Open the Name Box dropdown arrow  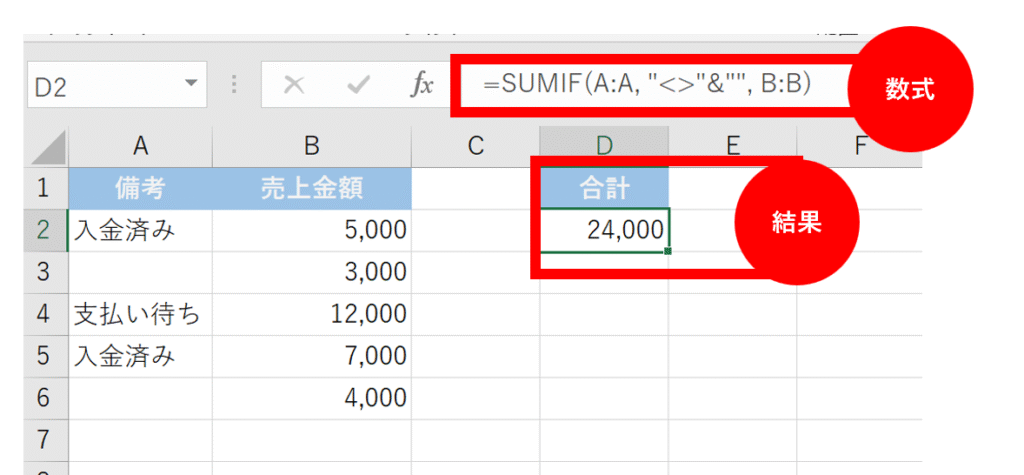192,86
